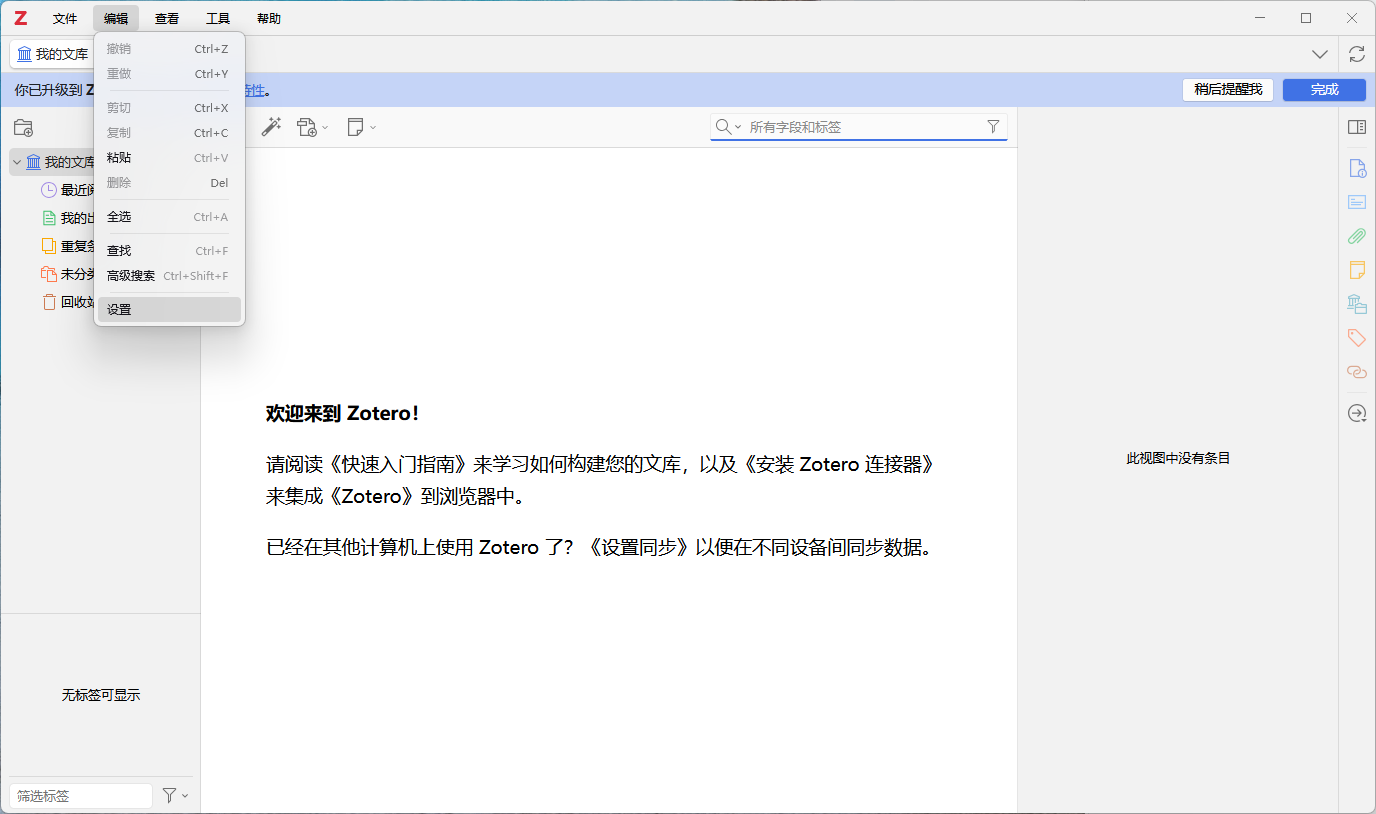The image size is (1376, 814).
Task: Switch to the 我的文库 tab
Action: pyautogui.click(x=54, y=54)
